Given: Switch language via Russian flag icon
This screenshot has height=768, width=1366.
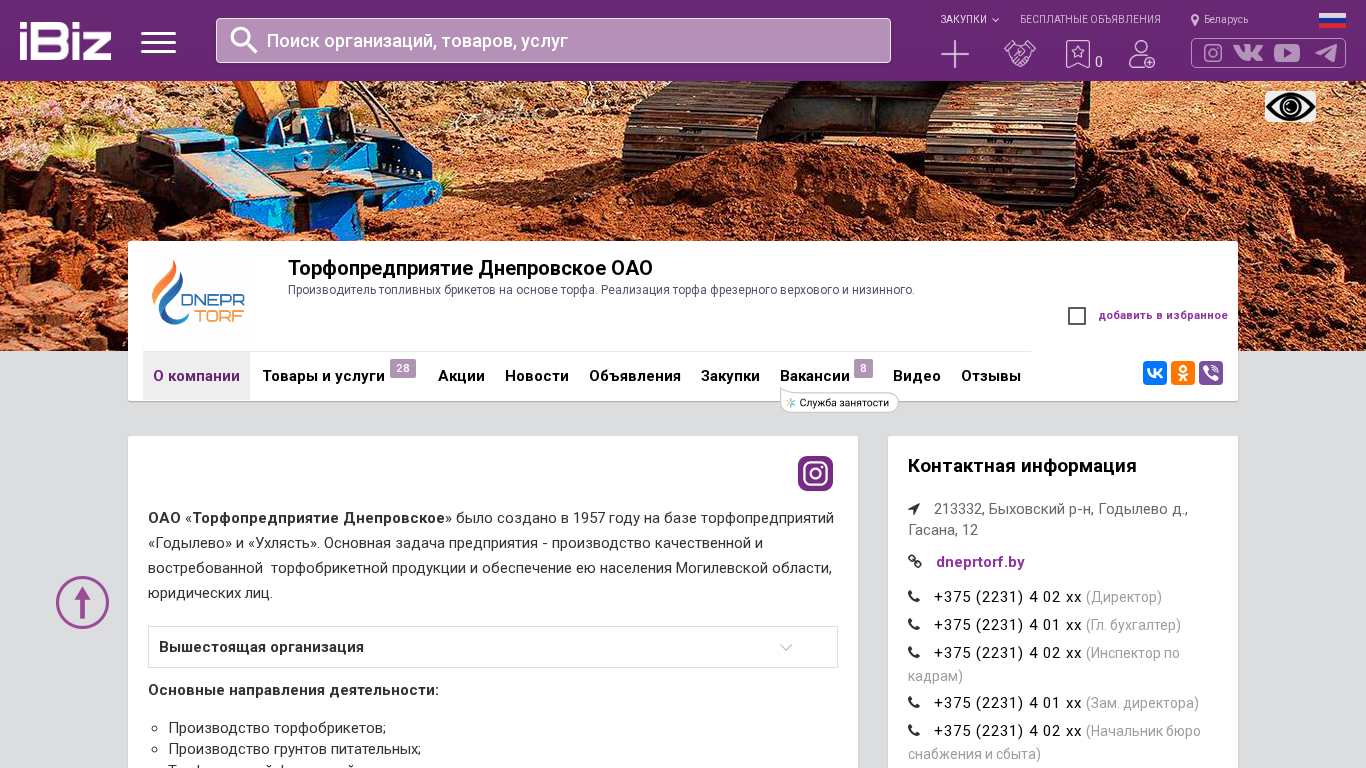Looking at the screenshot, I should pos(1332,20).
